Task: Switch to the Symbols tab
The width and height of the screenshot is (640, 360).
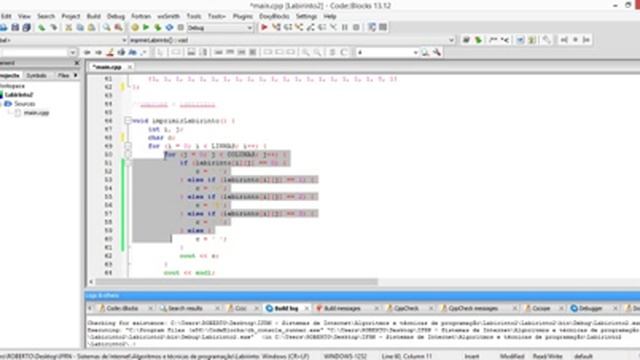Action: tap(36, 76)
